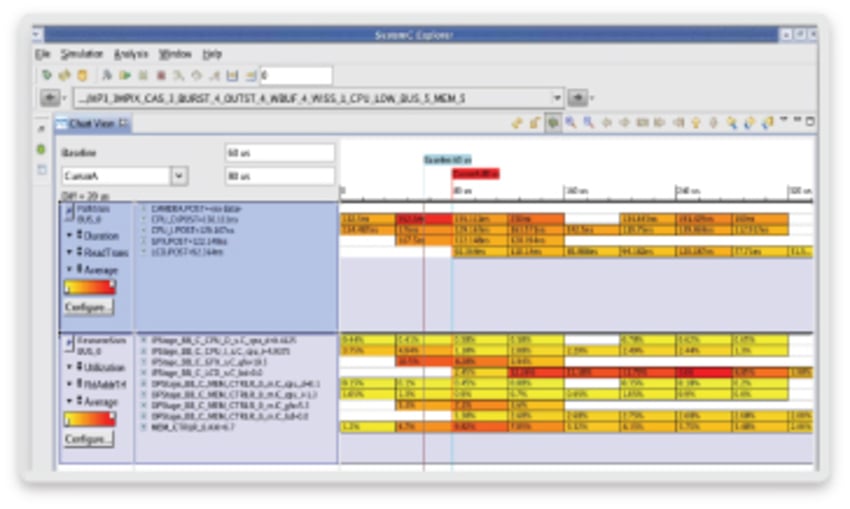Open the Analysis menu

click(131, 53)
